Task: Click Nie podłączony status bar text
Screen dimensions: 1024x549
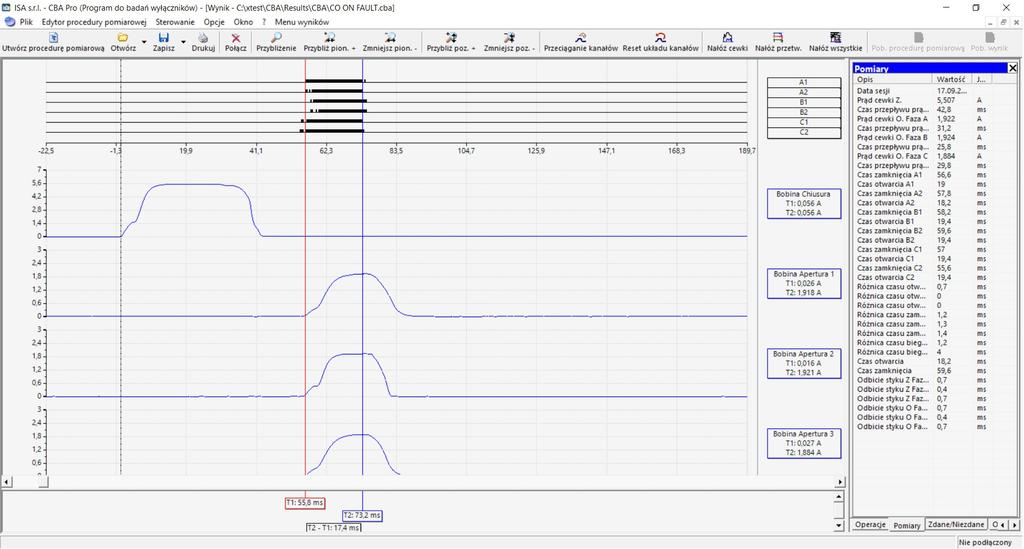Action: [x=985, y=542]
